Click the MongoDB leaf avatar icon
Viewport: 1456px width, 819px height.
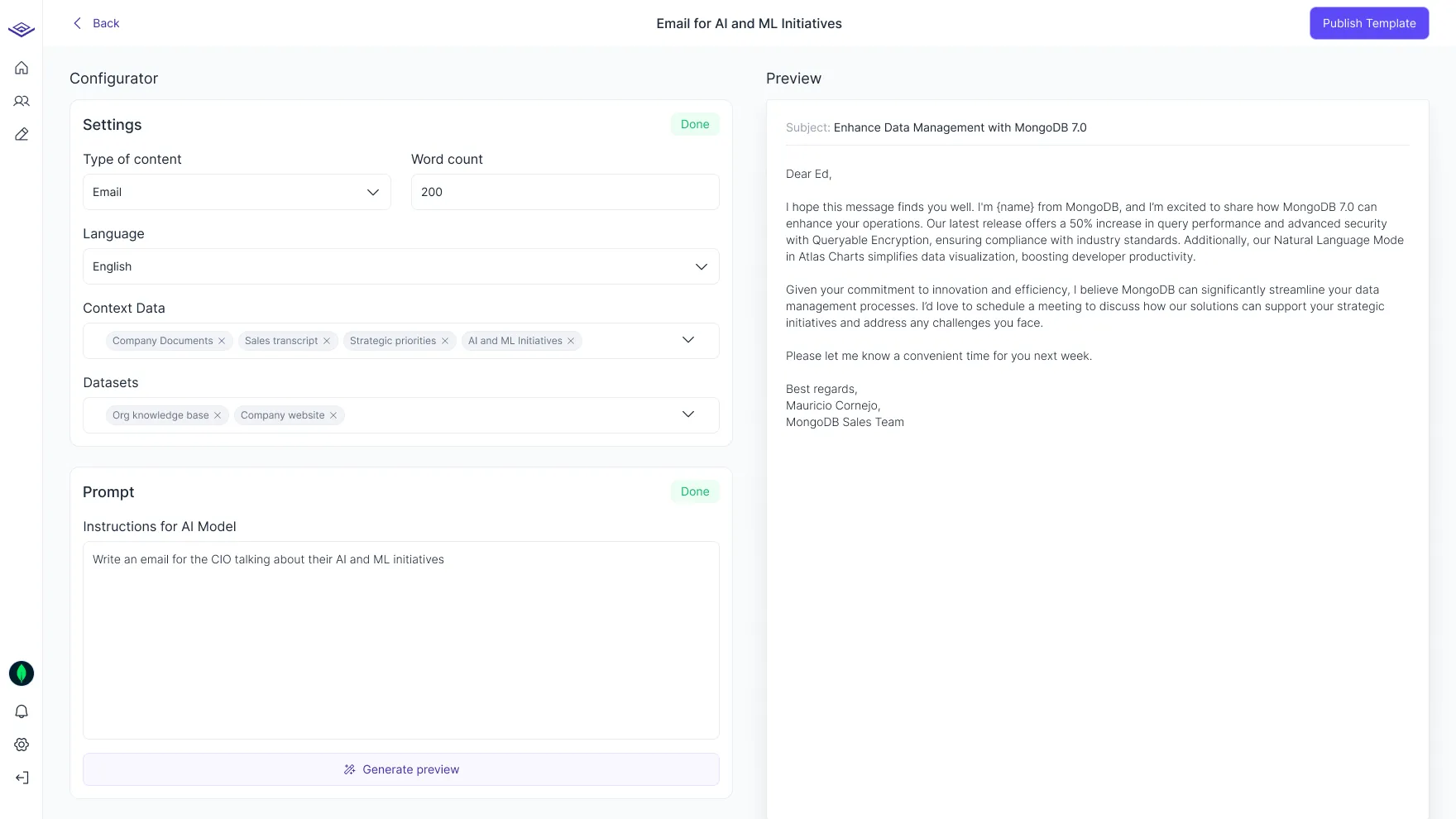pyautogui.click(x=22, y=673)
